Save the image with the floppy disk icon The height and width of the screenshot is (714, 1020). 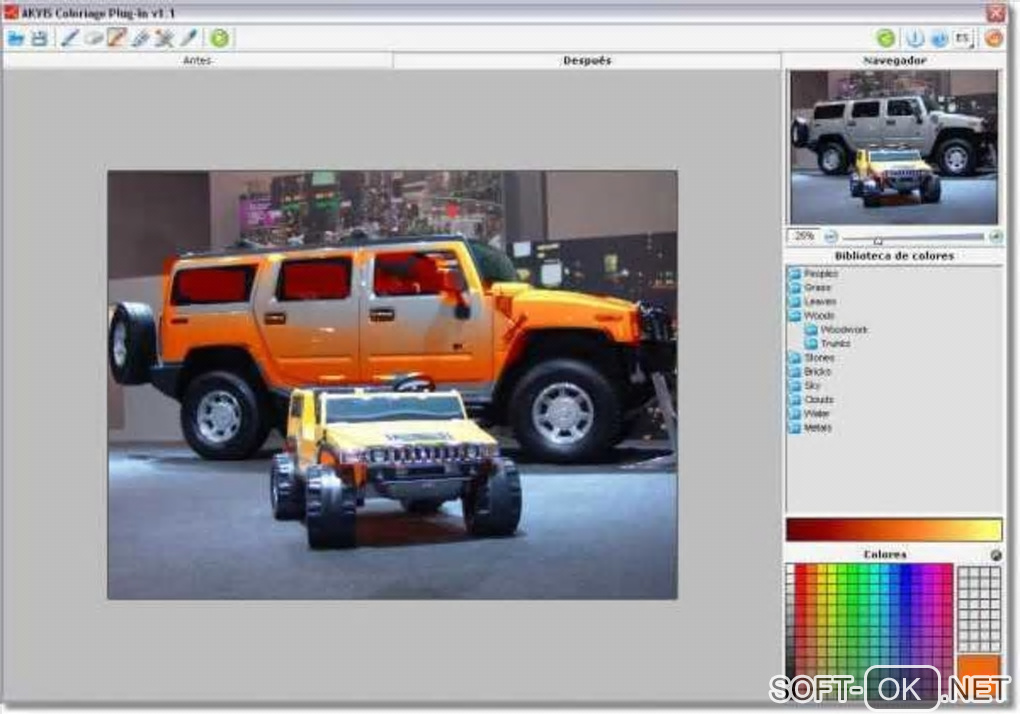click(40, 38)
